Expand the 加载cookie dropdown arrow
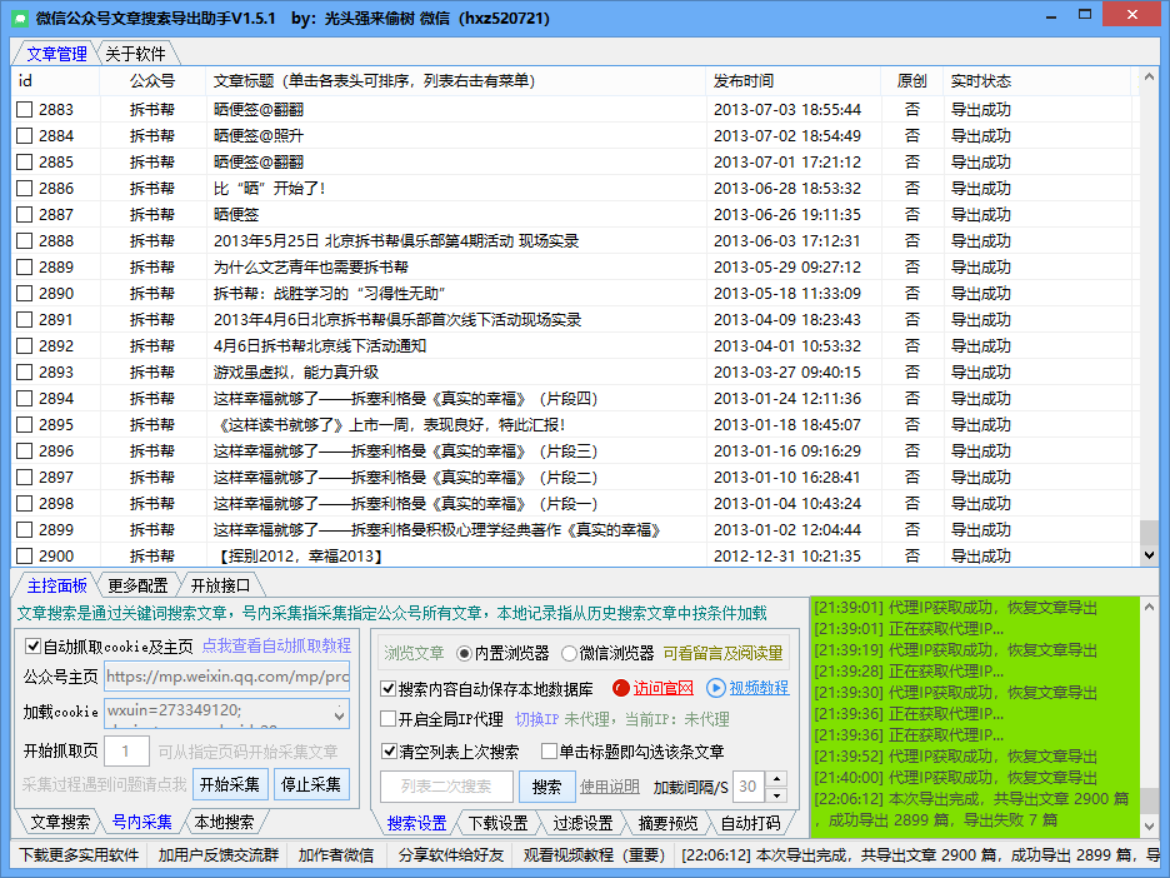1170x878 pixels. [x=340, y=715]
